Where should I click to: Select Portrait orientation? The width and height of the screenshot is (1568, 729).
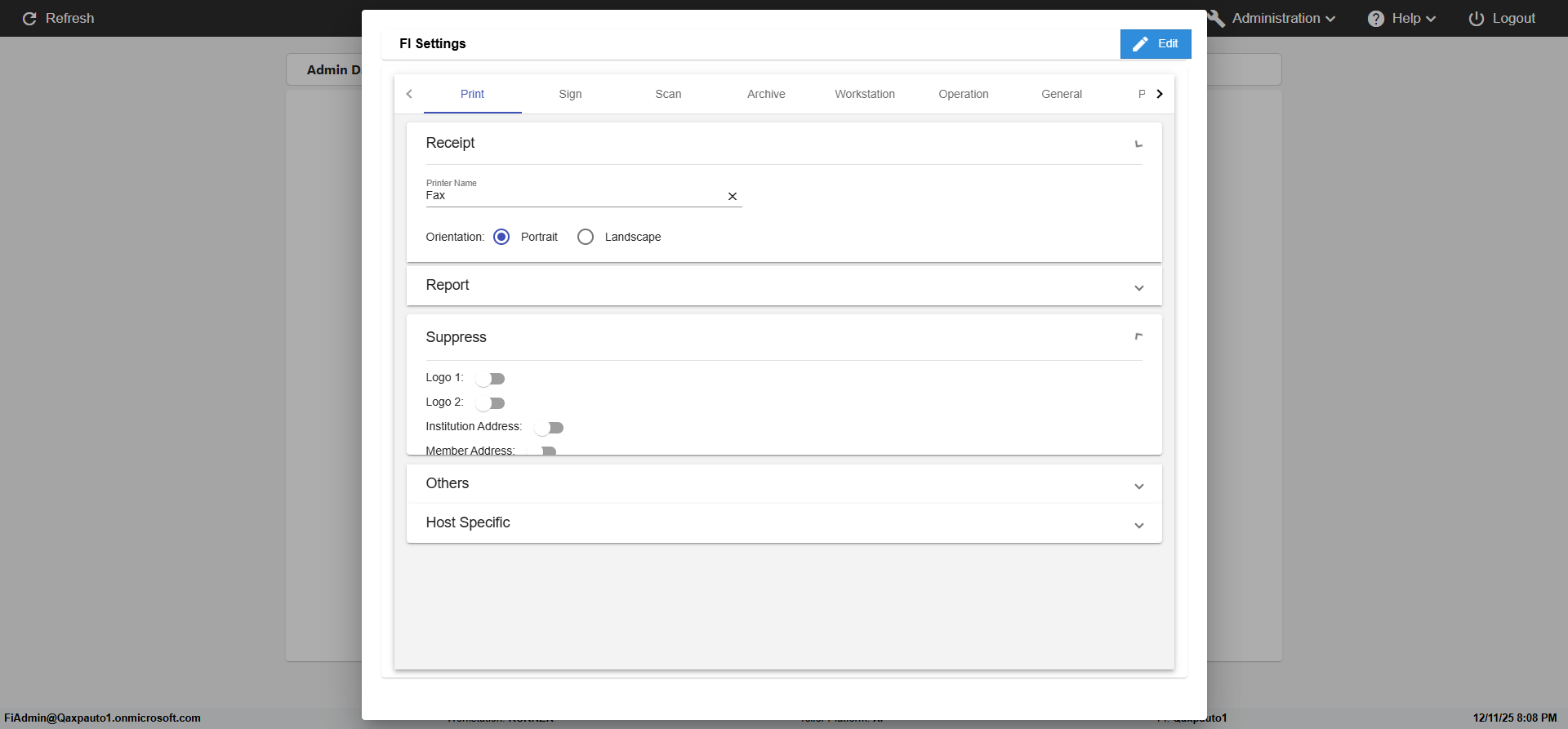[501, 237]
